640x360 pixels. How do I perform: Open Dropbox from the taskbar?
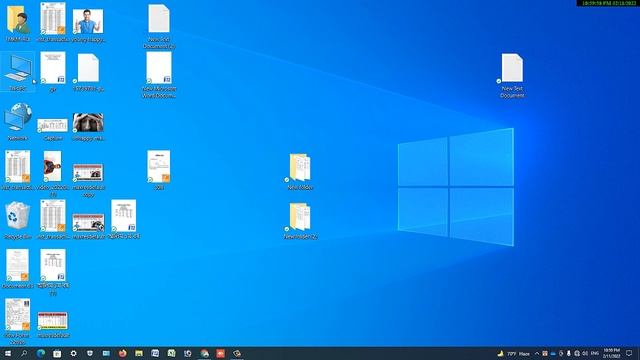(90, 353)
